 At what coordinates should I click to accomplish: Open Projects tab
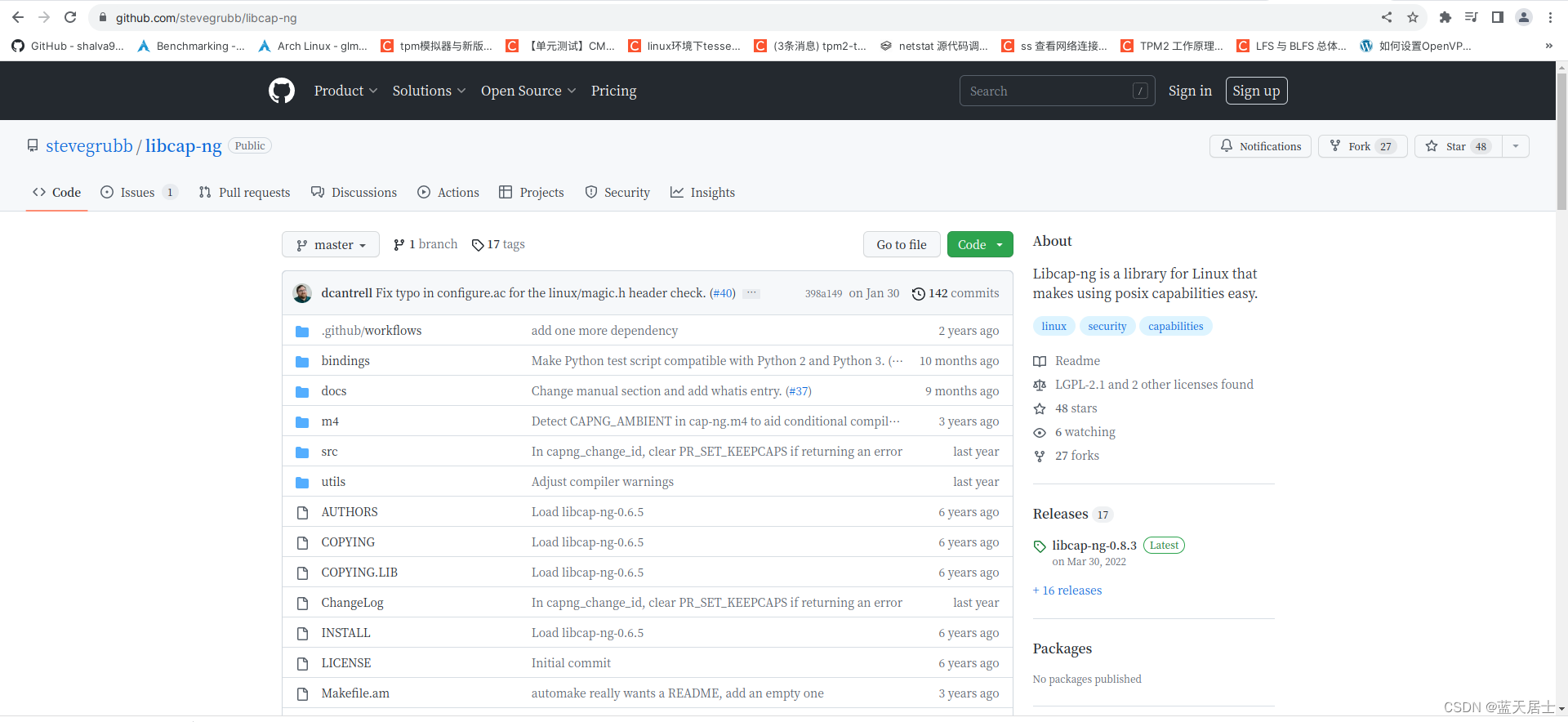coord(532,192)
